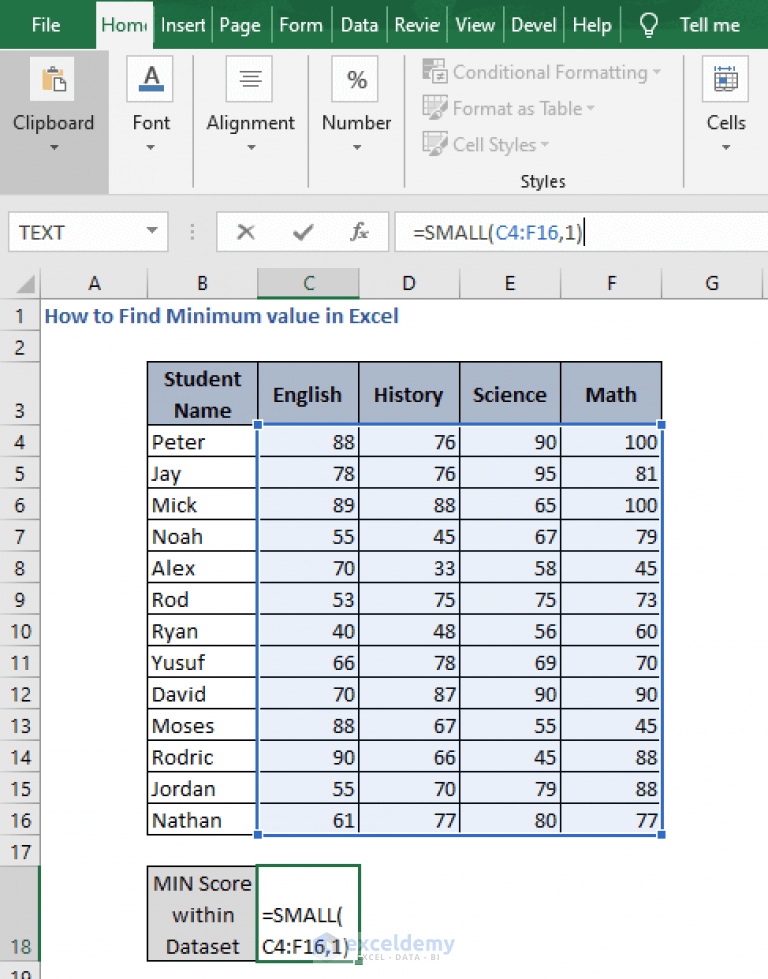Select column A header
This screenshot has width=768, height=979.
tap(94, 283)
